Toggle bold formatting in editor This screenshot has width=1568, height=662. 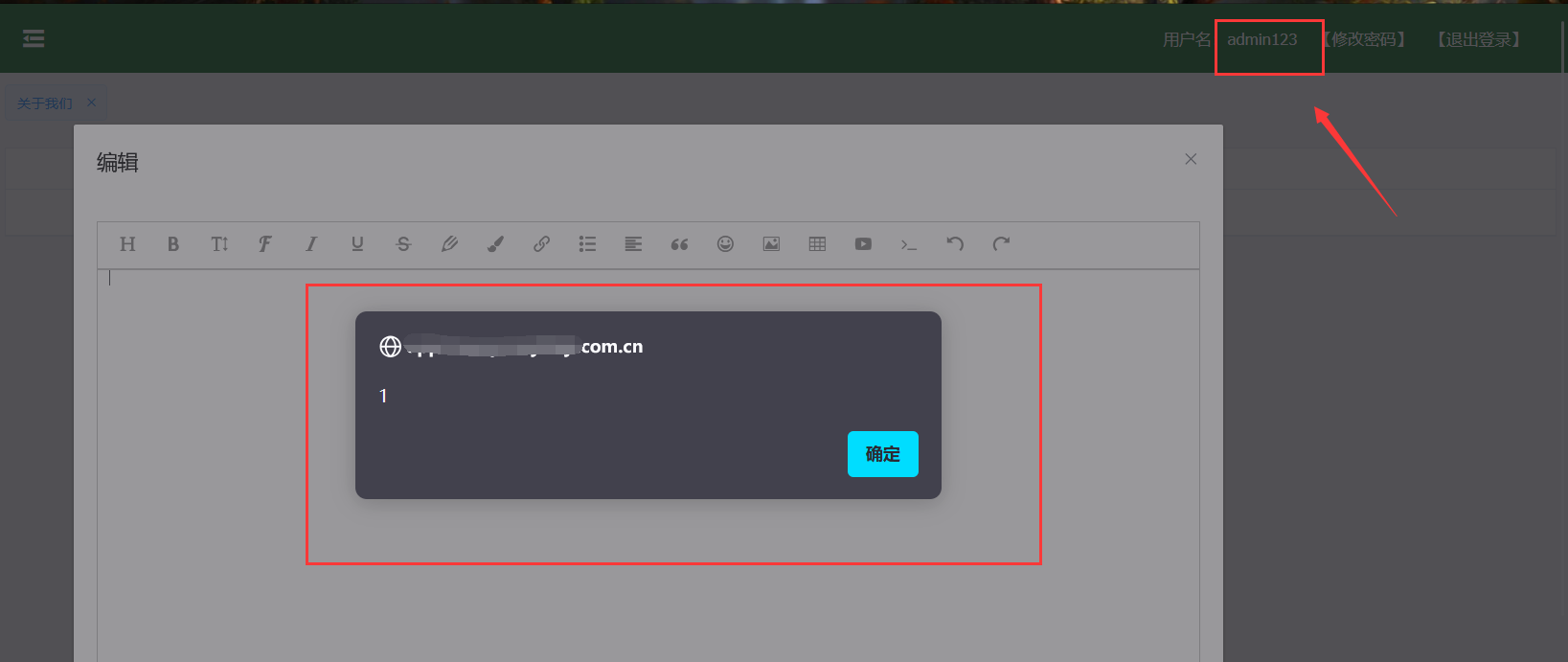pos(173,244)
